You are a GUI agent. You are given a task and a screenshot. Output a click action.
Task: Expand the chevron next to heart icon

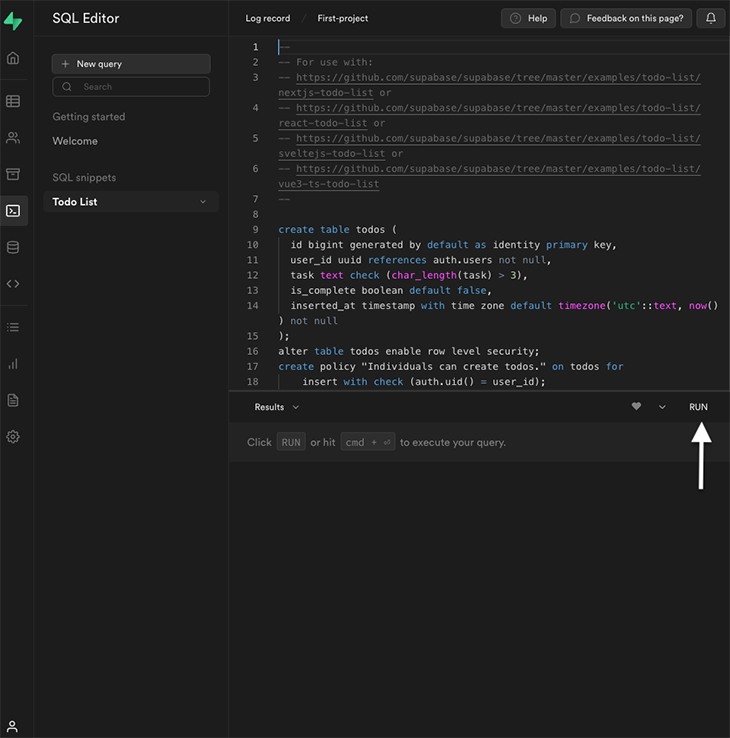[662, 407]
